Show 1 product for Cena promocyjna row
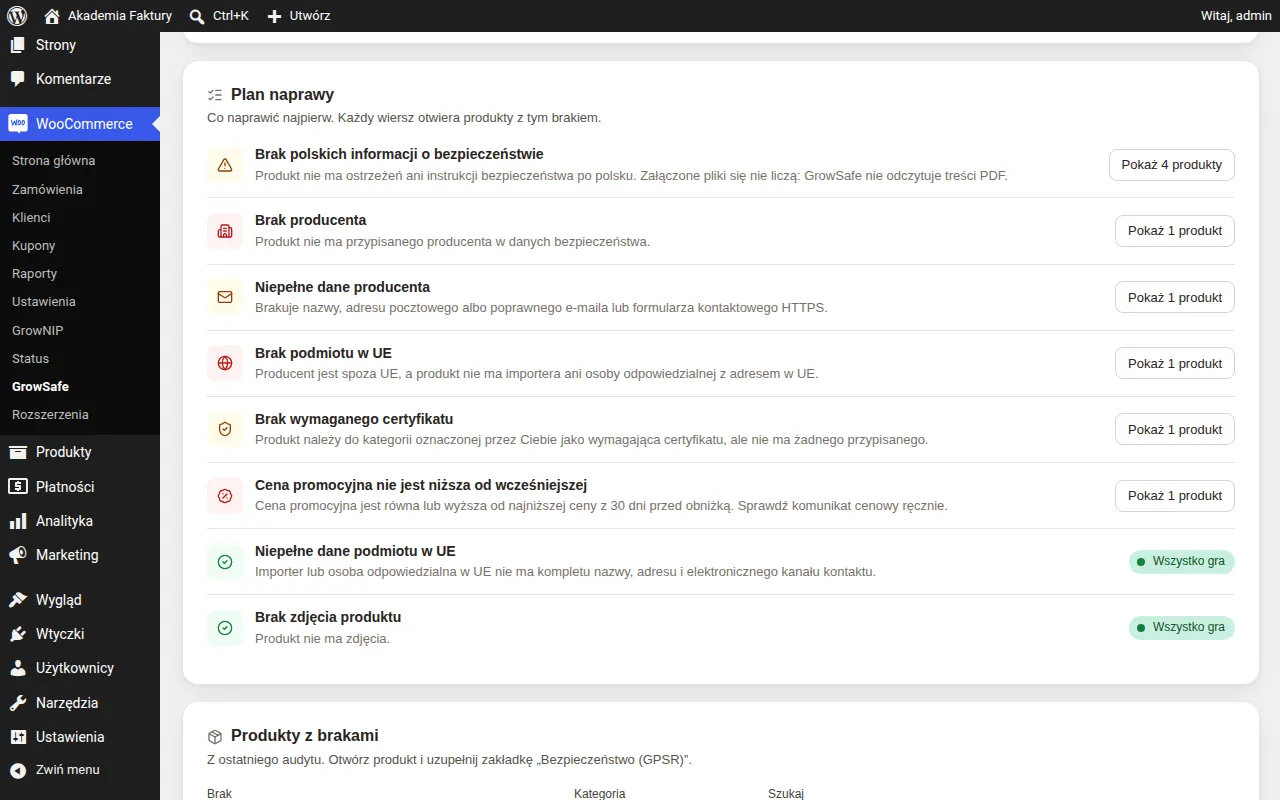The height and width of the screenshot is (800, 1280). 1175,495
